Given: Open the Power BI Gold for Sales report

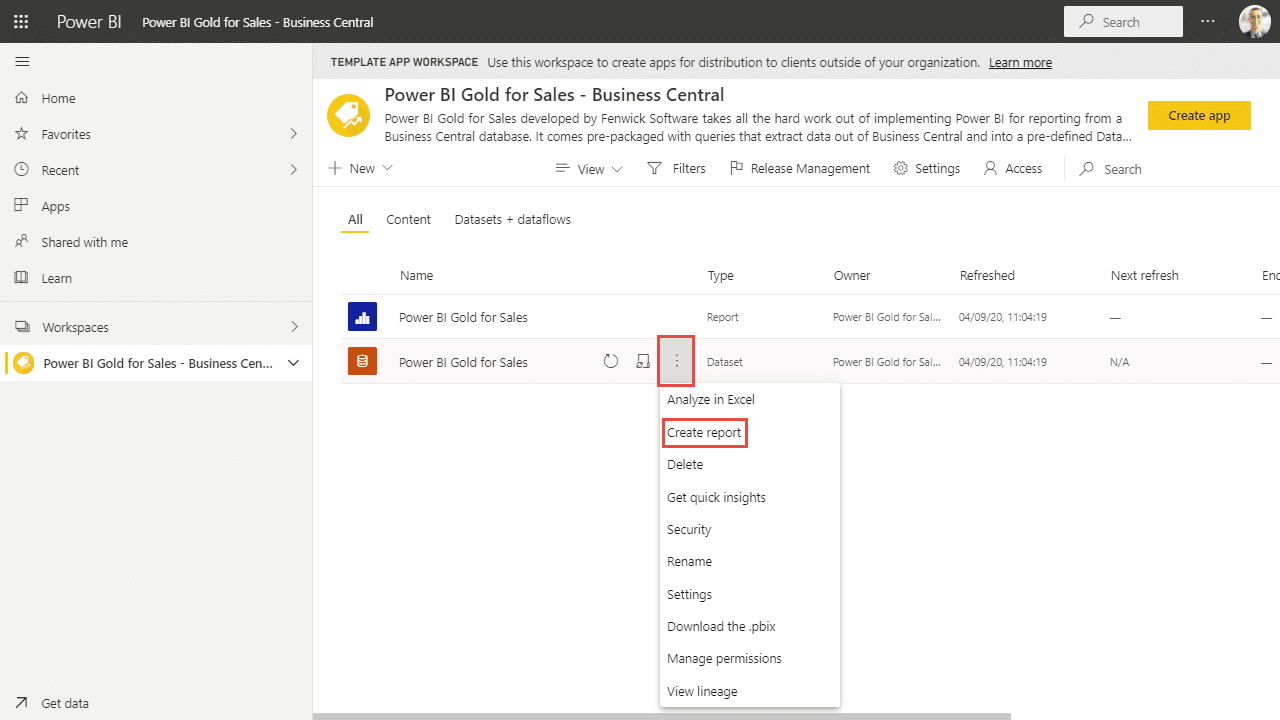Looking at the screenshot, I should (x=463, y=317).
